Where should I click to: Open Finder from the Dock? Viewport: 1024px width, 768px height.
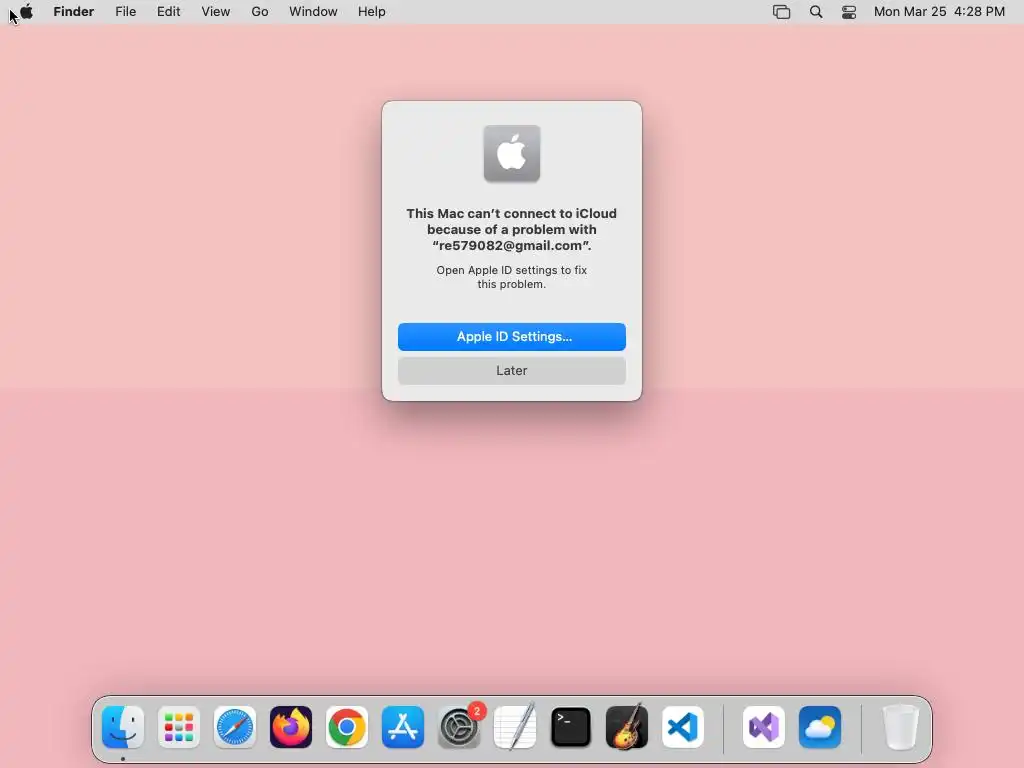coord(123,727)
